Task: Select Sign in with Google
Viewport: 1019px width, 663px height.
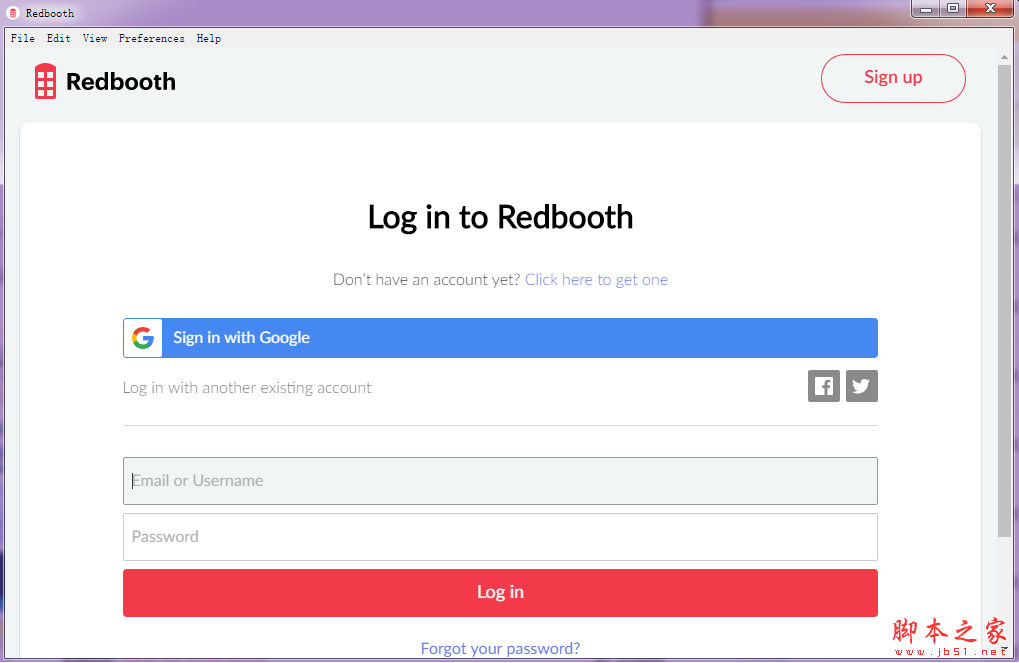Action: click(x=500, y=338)
